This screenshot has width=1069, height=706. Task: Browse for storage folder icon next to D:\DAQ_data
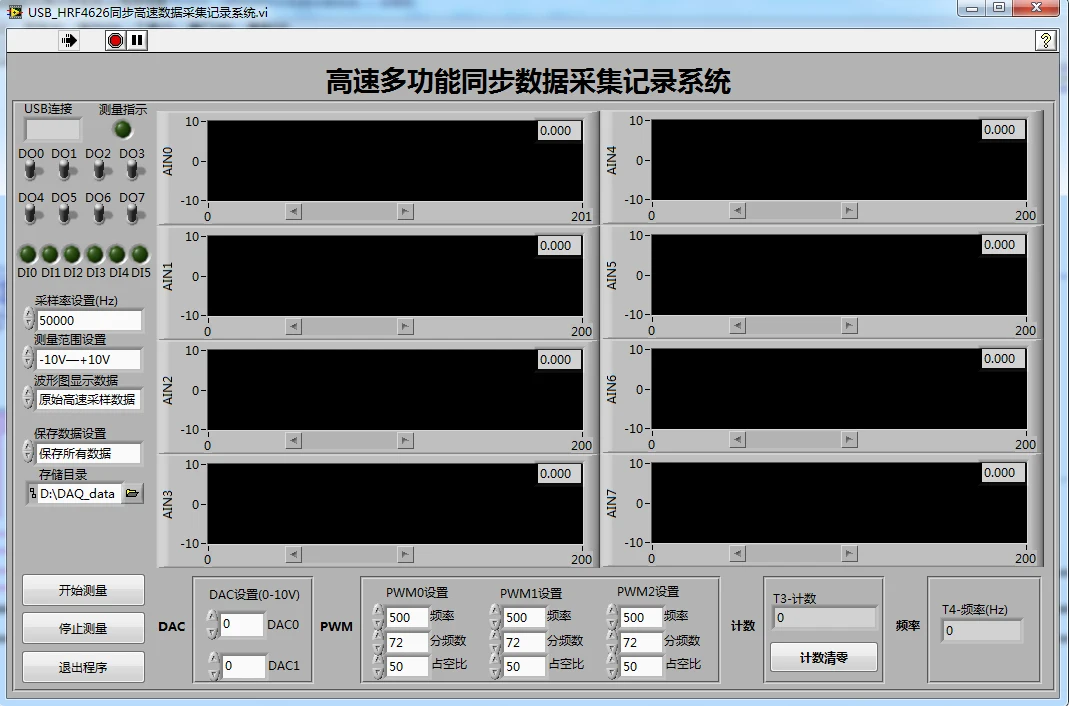[x=132, y=493]
